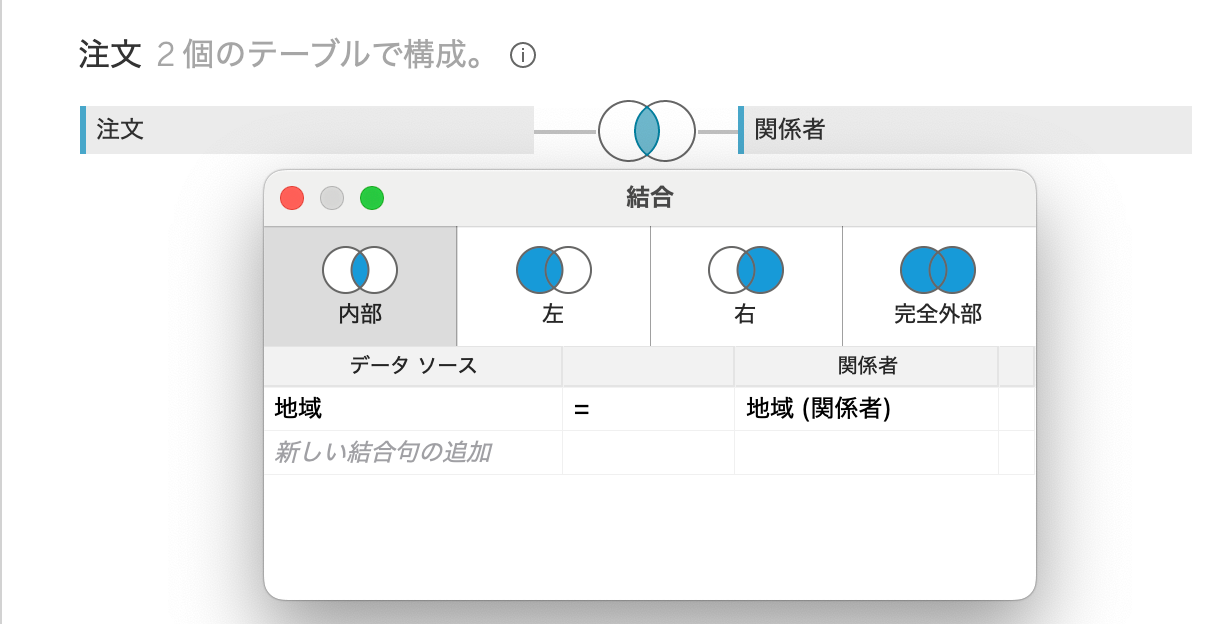The image size is (1218, 624).
Task: Open the equals operator dropdown
Action: [x=648, y=409]
